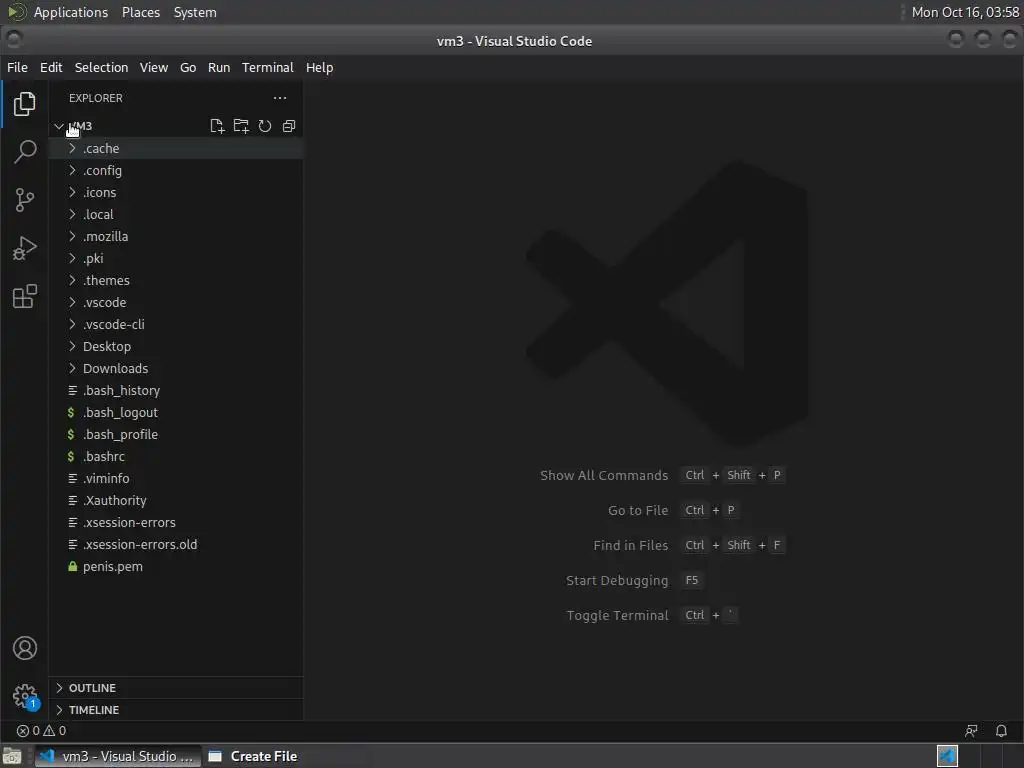Open the Go menu
The height and width of the screenshot is (768, 1024).
[x=188, y=68]
